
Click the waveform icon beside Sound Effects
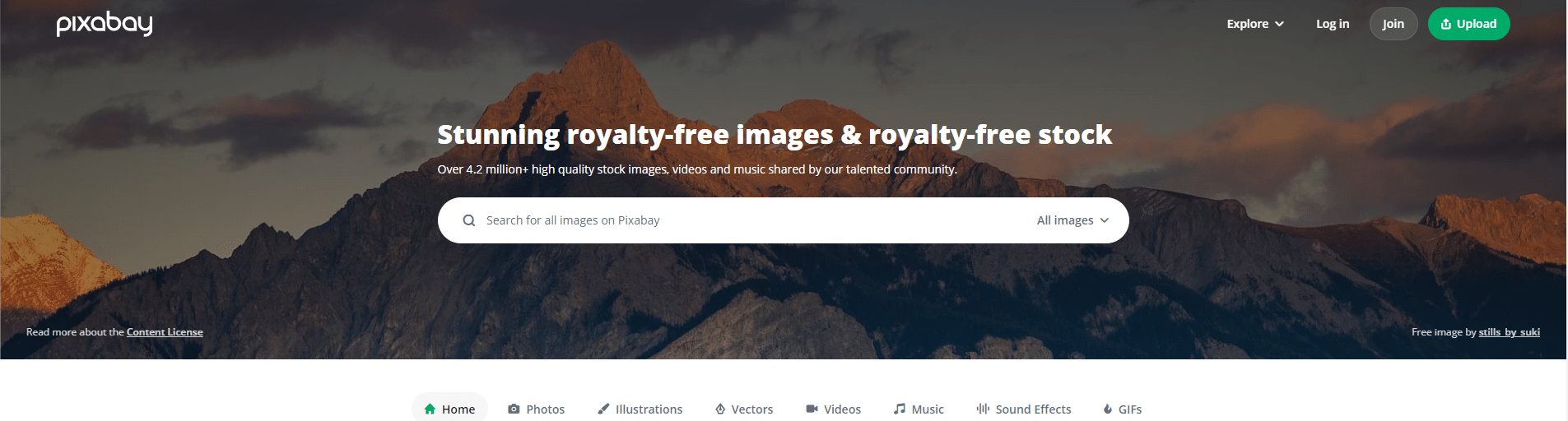[983, 409]
